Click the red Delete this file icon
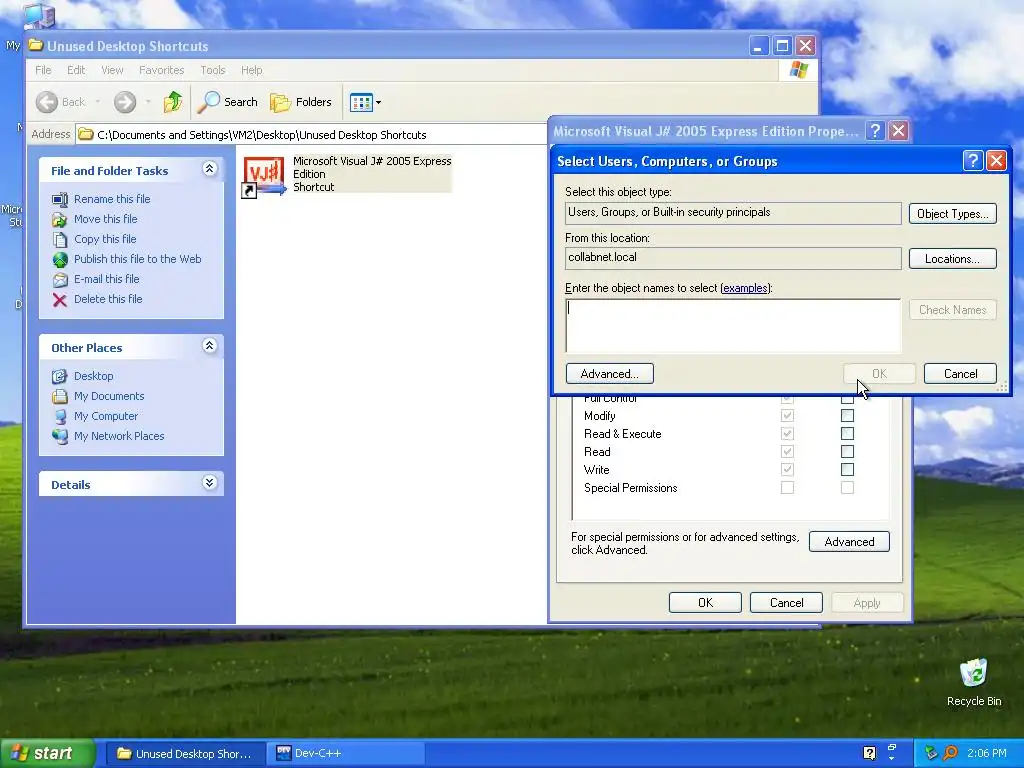This screenshot has width=1024, height=768. pos(60,299)
